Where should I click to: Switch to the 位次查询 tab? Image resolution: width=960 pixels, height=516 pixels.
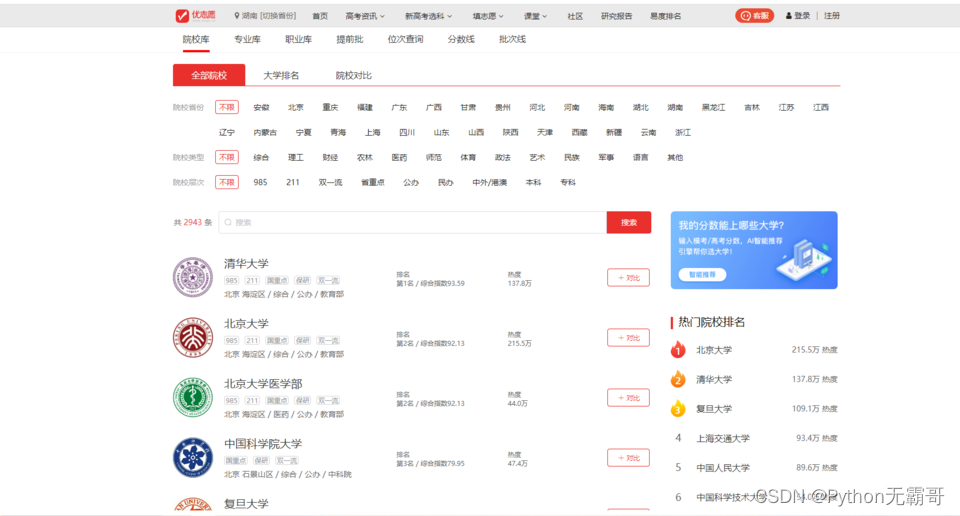[405, 39]
